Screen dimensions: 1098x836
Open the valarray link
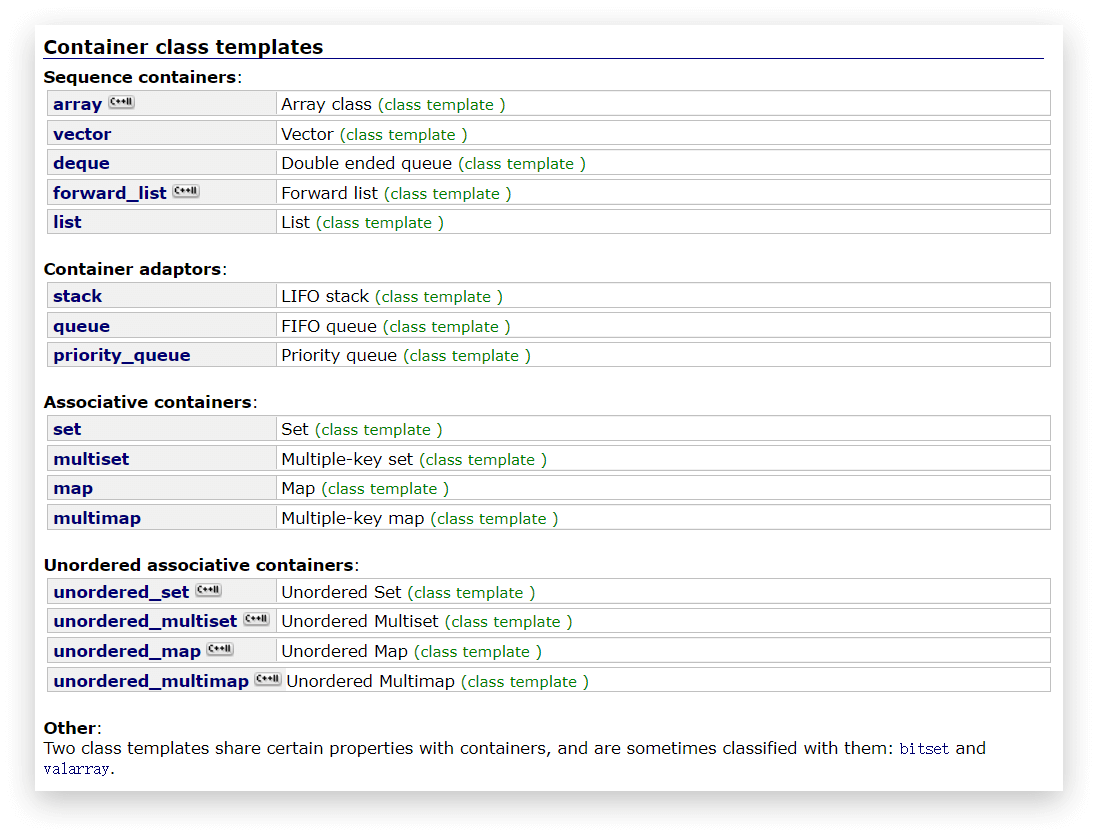[76, 769]
